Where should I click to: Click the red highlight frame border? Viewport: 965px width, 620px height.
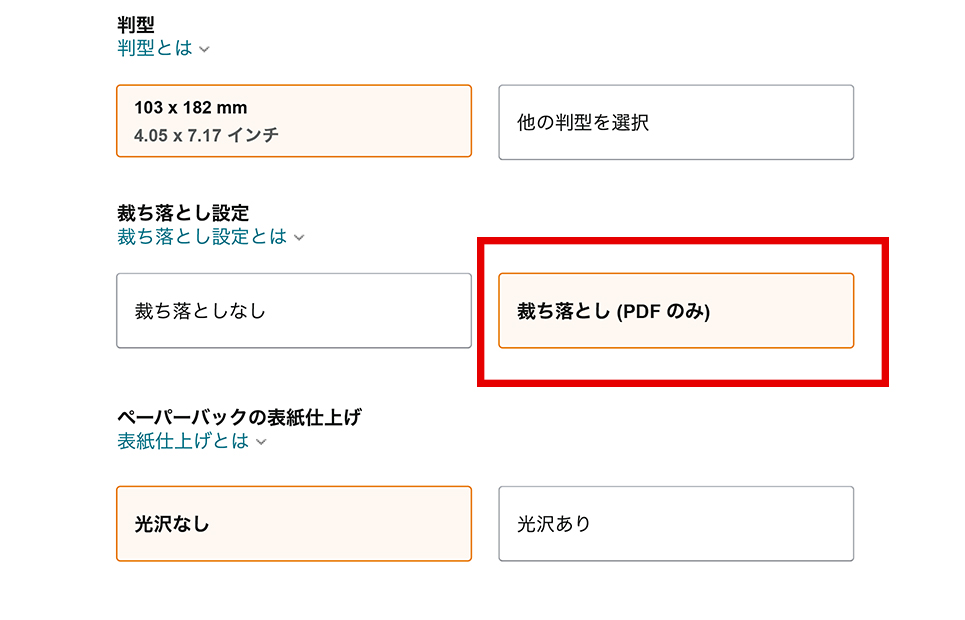tap(683, 242)
